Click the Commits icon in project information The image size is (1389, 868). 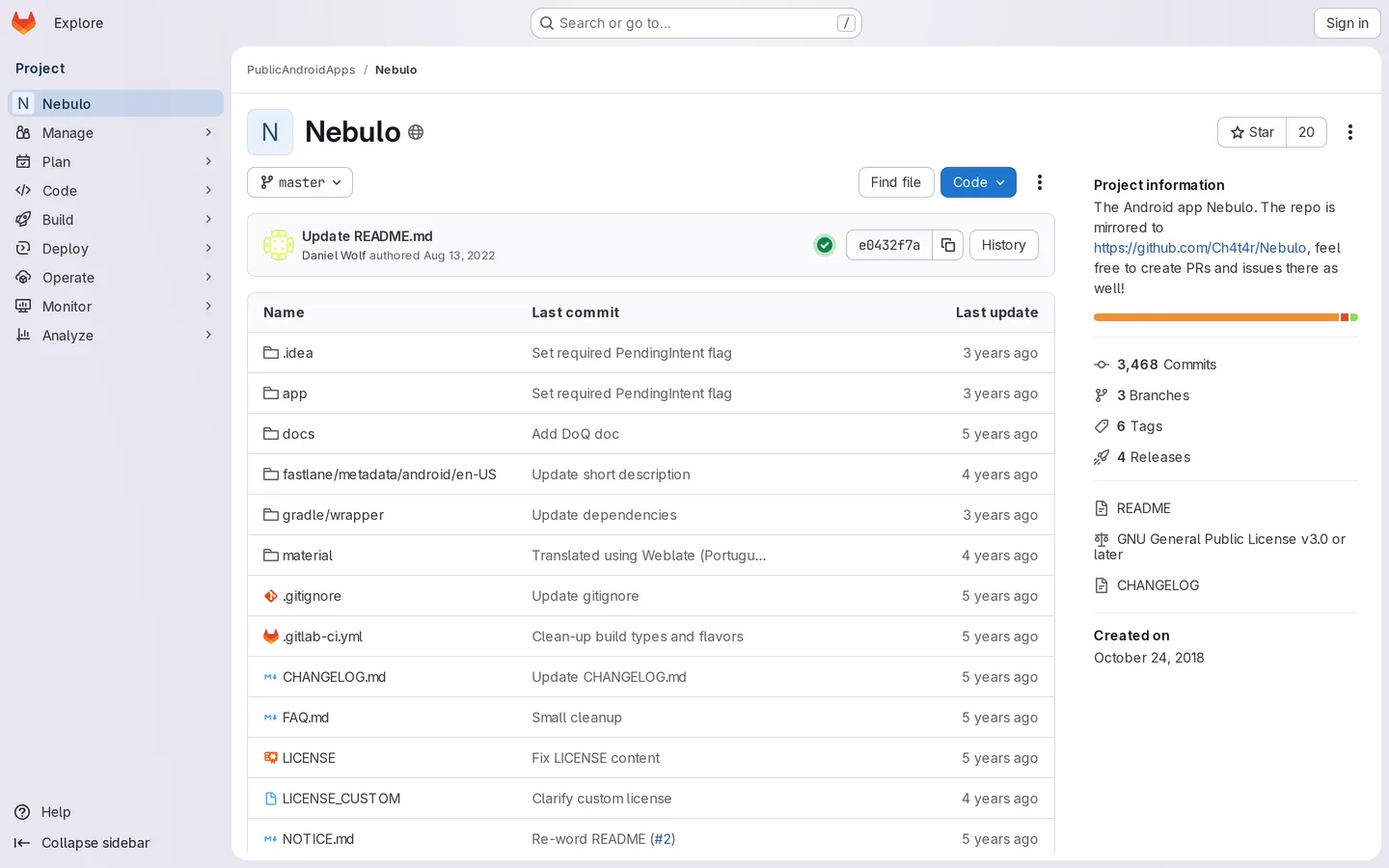(1102, 365)
